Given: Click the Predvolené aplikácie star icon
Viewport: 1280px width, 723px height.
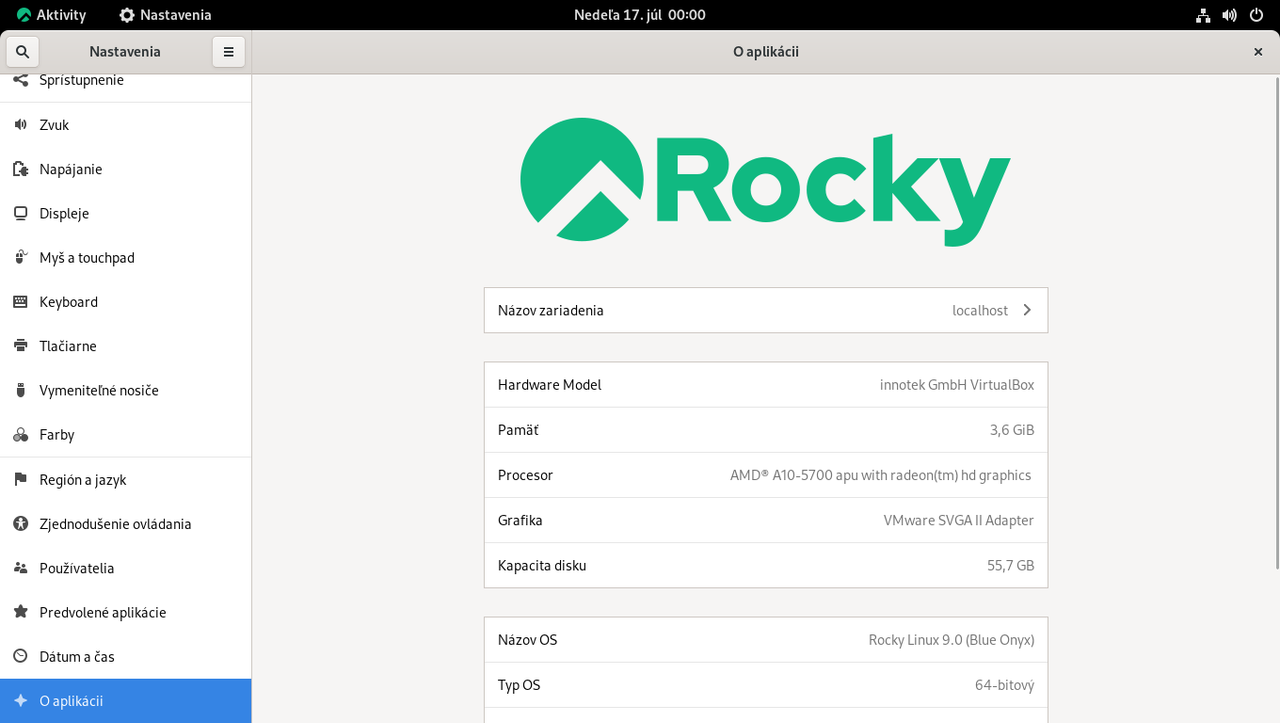Looking at the screenshot, I should tap(21, 612).
